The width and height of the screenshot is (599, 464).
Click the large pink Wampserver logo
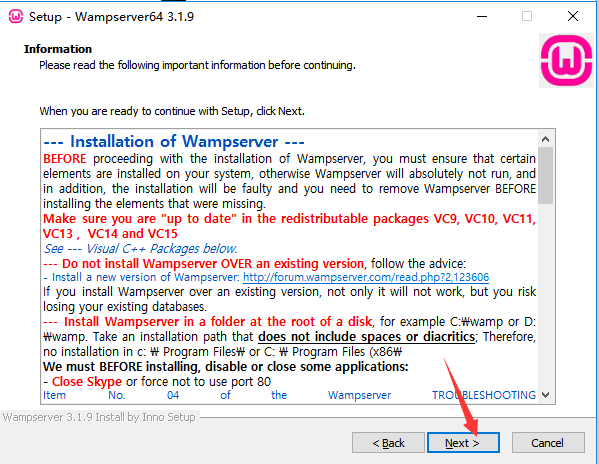pyautogui.click(x=566, y=60)
